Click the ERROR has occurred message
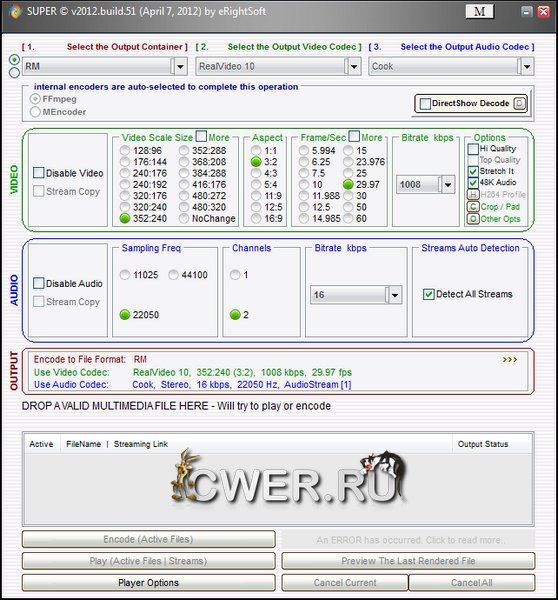This screenshot has width=558, height=600. (x=408, y=540)
